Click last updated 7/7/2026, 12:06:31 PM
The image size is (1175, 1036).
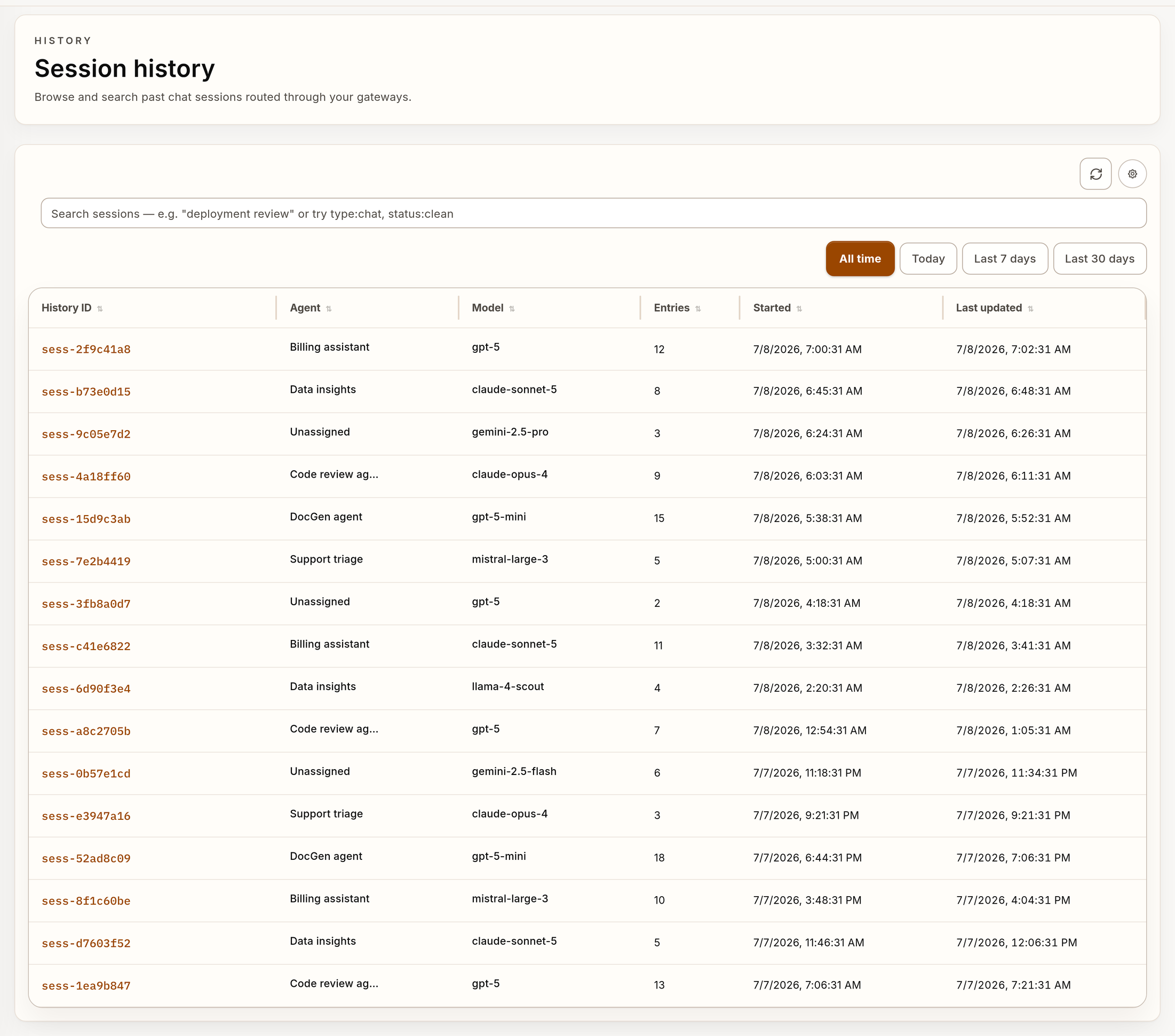(x=1017, y=943)
